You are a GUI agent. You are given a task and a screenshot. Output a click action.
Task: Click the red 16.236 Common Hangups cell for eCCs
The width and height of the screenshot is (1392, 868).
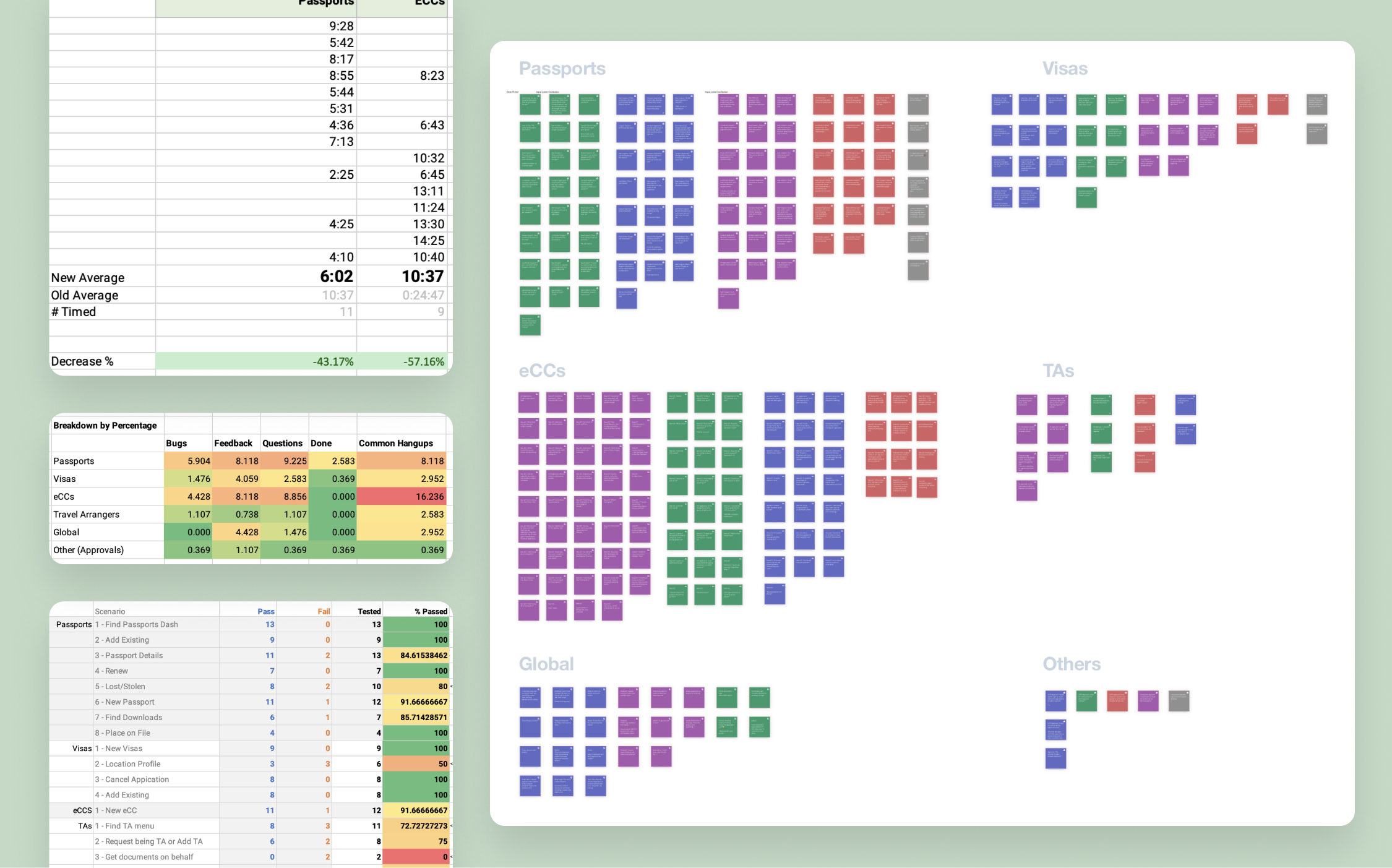click(401, 496)
